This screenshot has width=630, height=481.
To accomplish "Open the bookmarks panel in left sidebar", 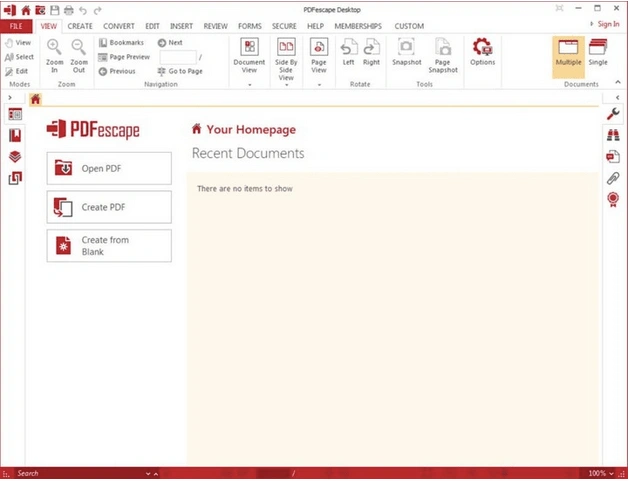I will click(15, 136).
